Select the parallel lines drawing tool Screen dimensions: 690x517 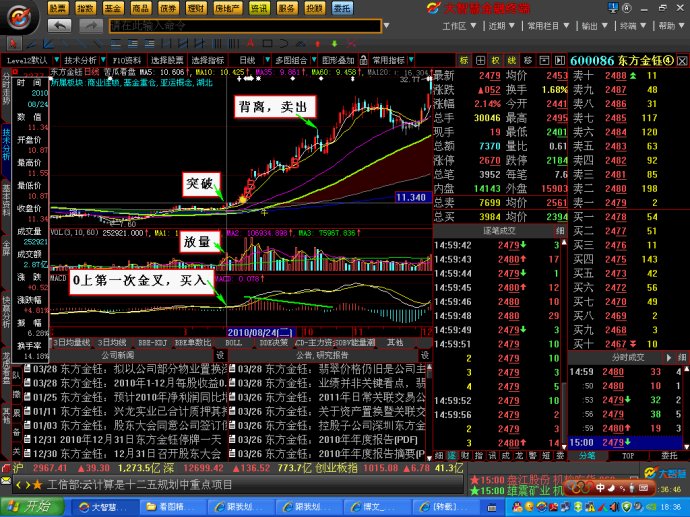tap(116, 44)
